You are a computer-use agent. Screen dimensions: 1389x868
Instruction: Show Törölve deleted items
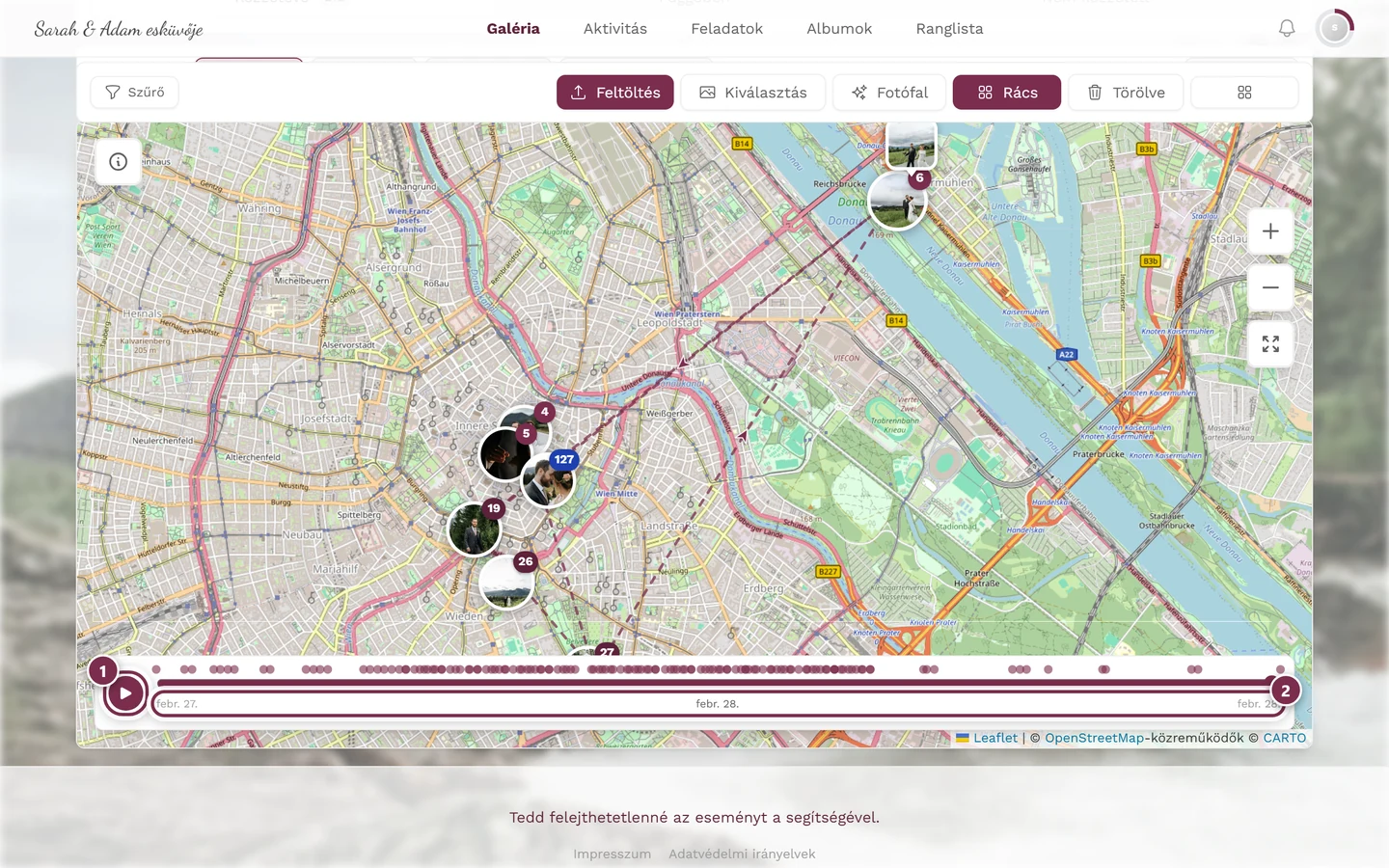click(1126, 93)
